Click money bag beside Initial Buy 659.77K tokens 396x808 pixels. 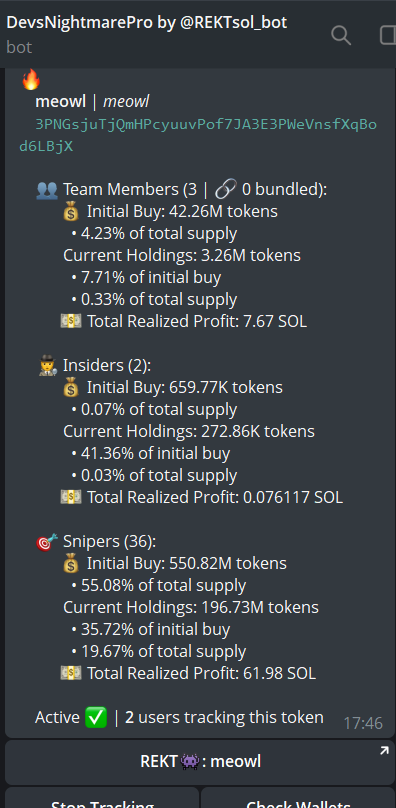[x=71, y=388]
